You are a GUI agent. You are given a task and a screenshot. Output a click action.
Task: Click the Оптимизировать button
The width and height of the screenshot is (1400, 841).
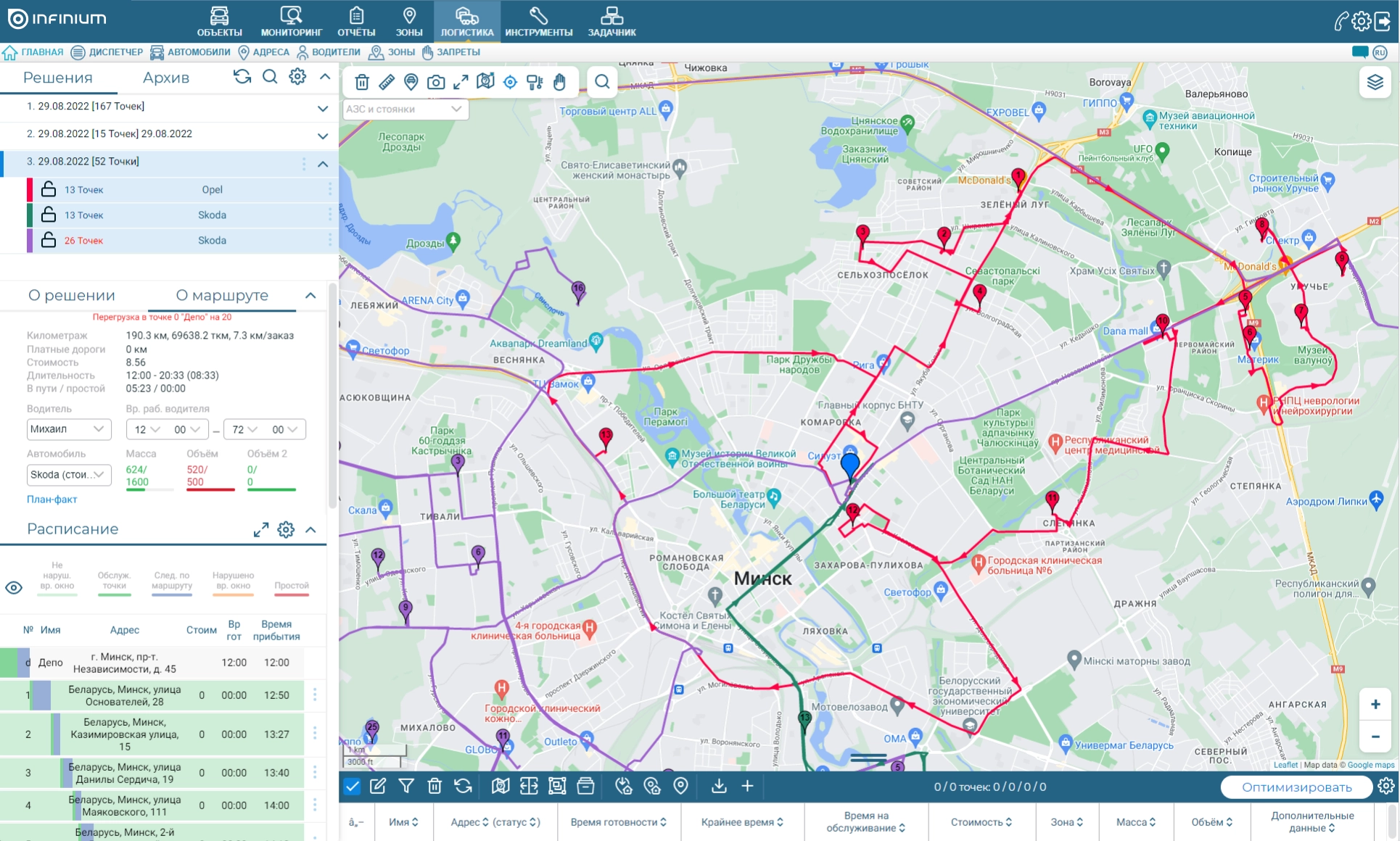(1296, 787)
